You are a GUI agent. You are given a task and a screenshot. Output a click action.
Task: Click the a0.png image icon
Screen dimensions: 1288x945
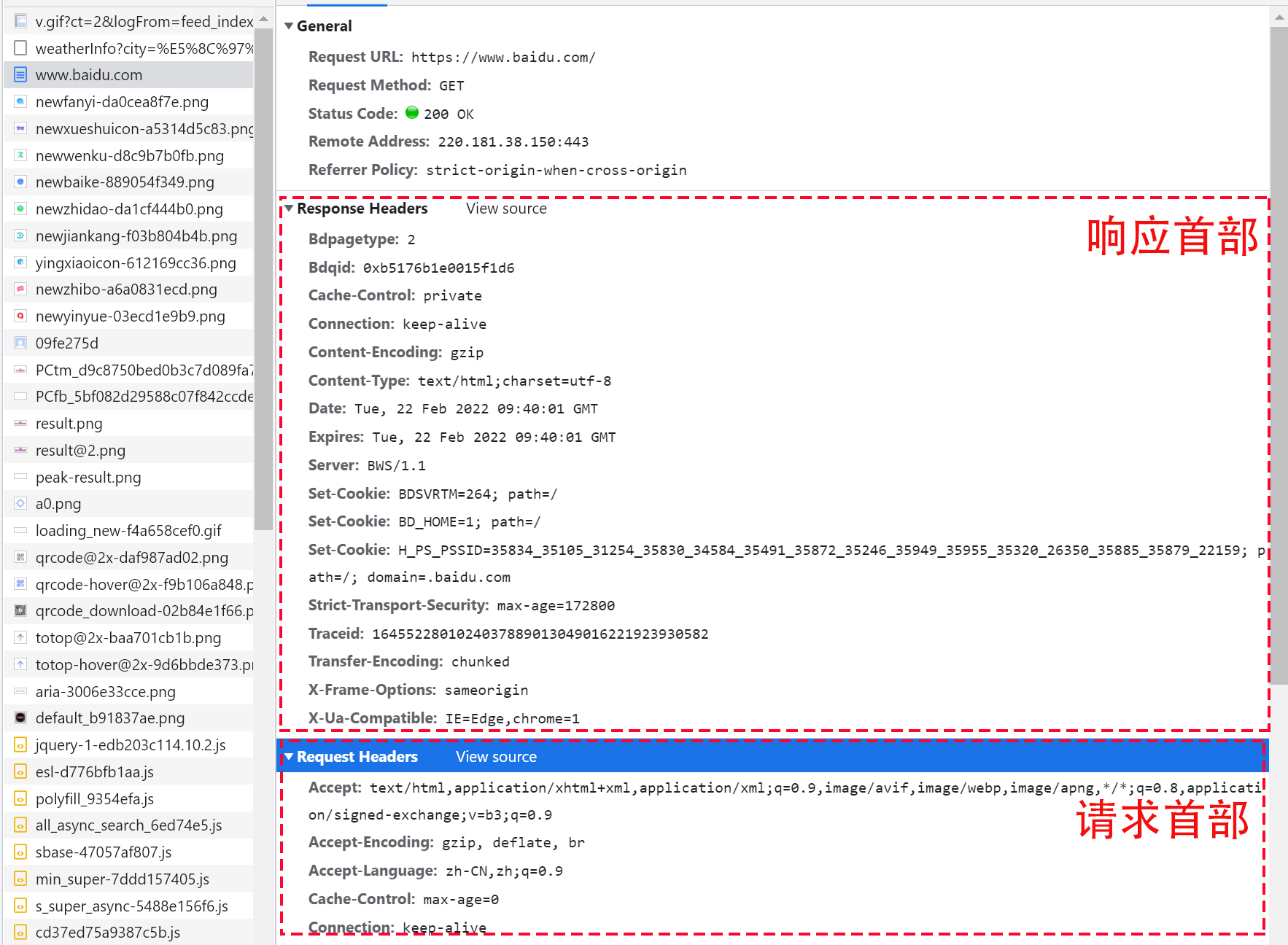(20, 503)
